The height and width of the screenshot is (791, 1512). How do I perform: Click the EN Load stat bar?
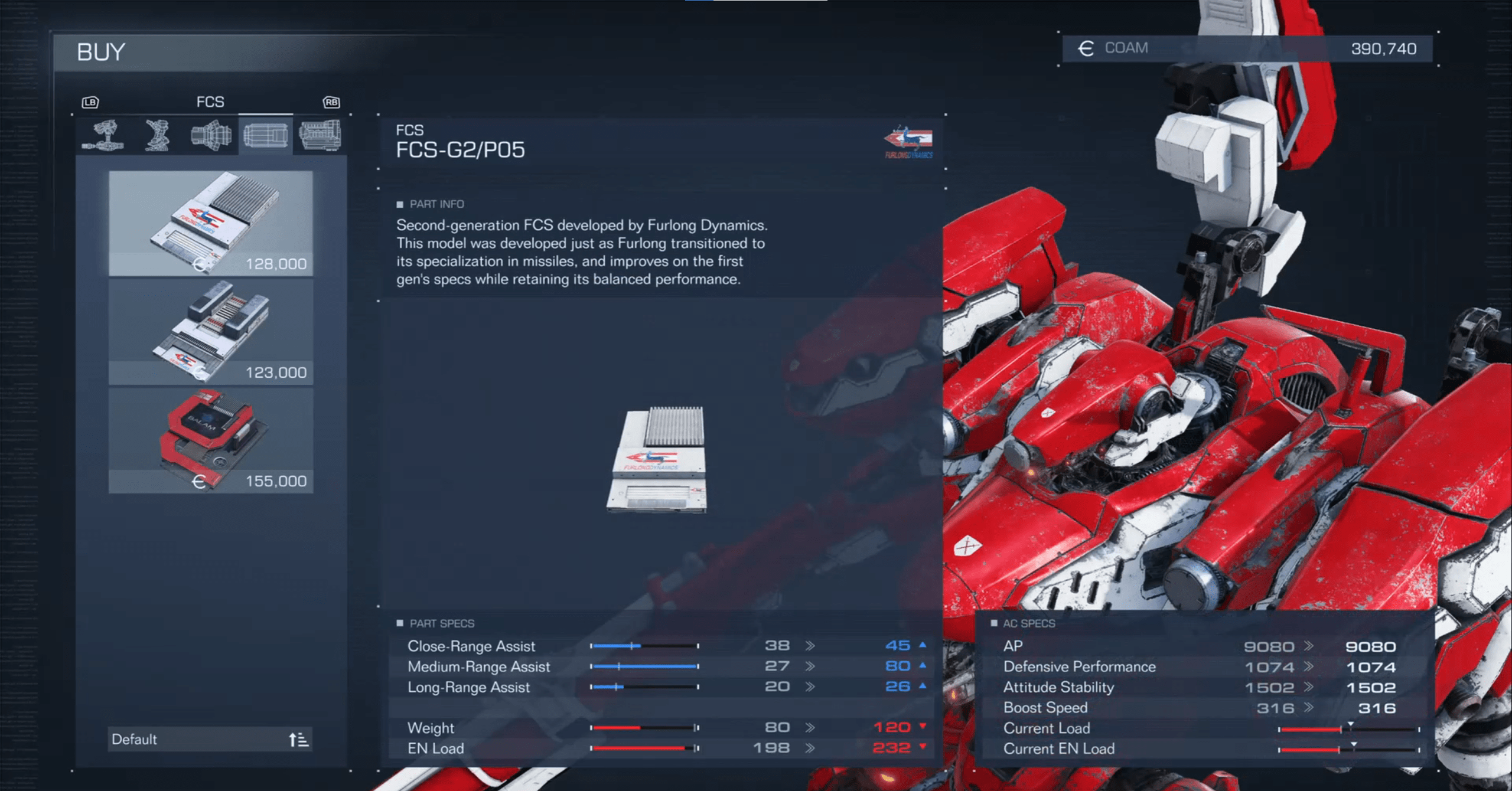(x=644, y=748)
